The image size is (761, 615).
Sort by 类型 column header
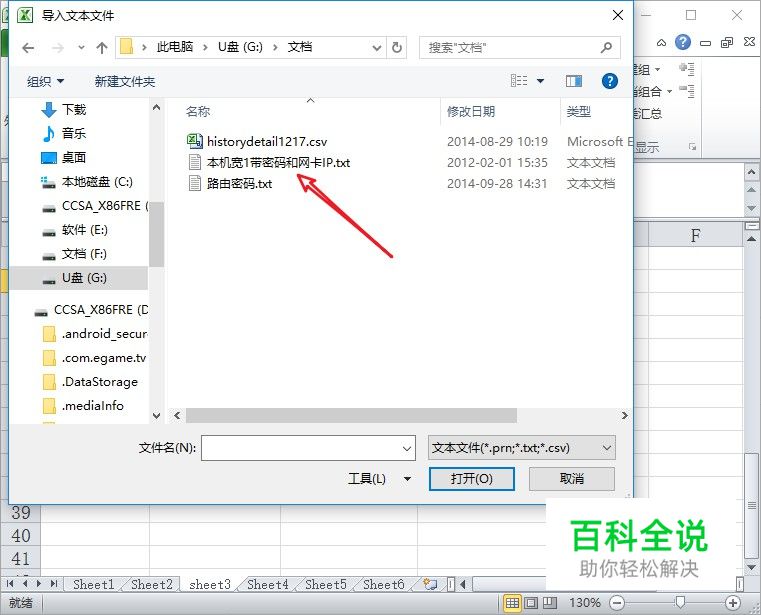point(579,112)
